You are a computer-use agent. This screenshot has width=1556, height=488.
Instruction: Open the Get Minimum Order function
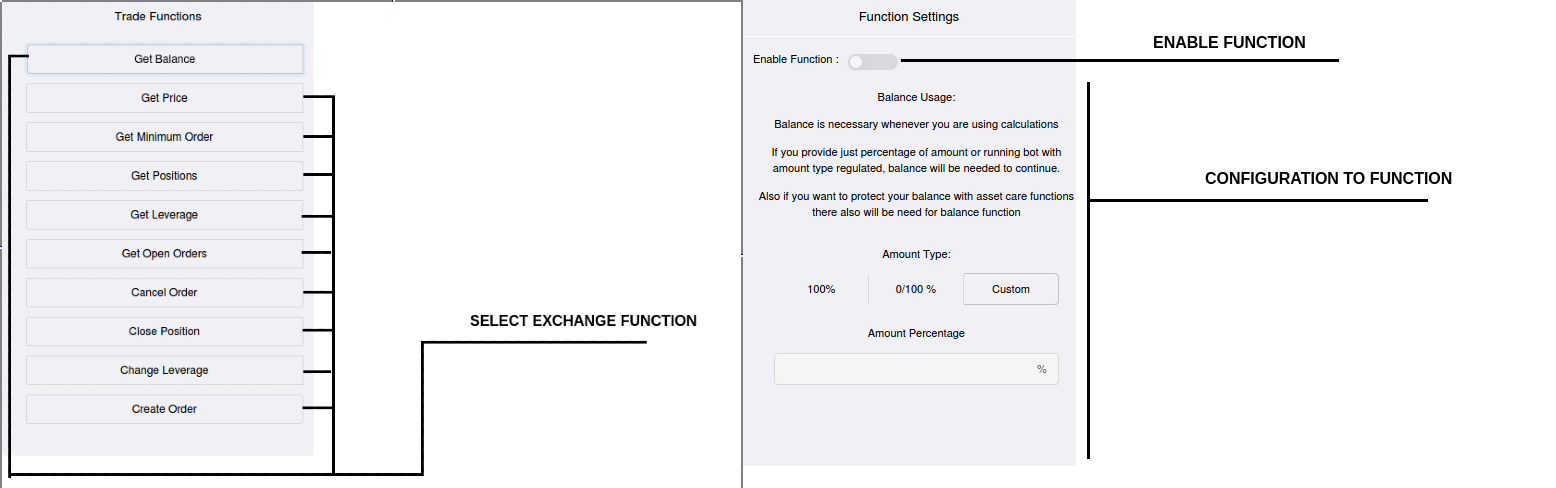(x=165, y=137)
